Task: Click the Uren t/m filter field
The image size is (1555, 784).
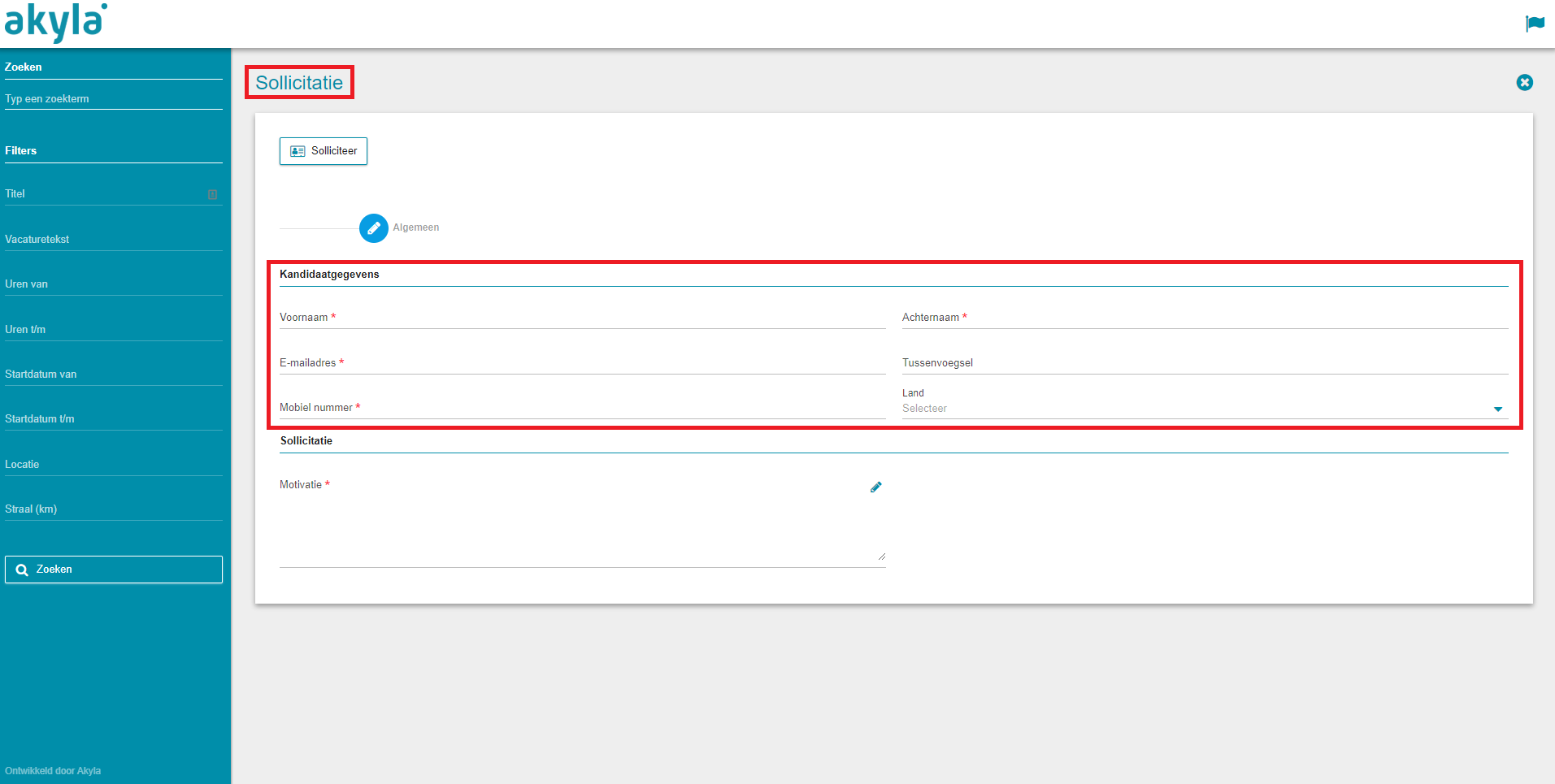Action: (114, 330)
